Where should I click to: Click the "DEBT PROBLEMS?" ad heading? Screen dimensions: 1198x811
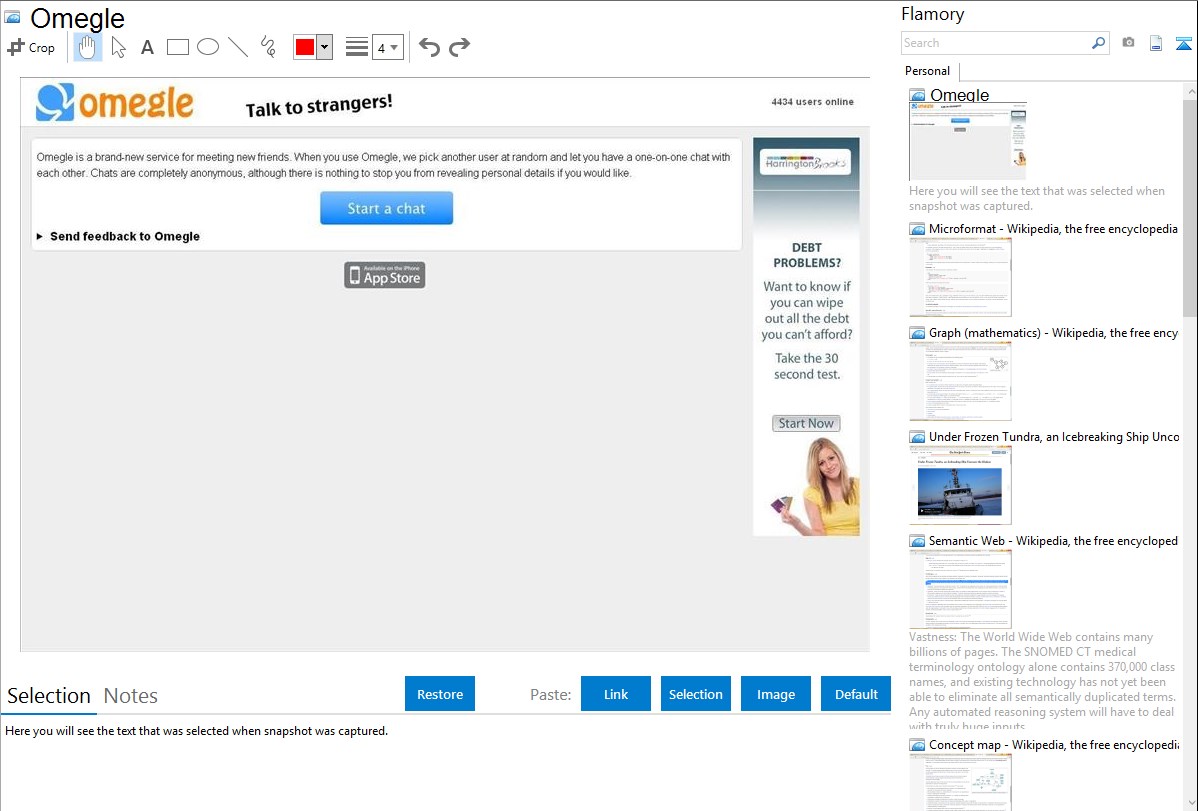pos(807,255)
